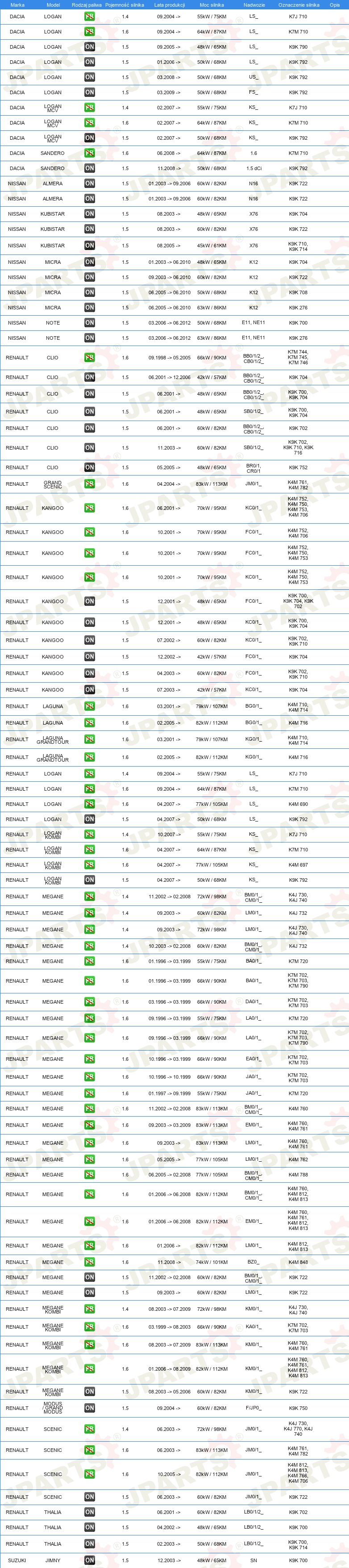Click the ON icon in the Modus / Grand Modus row

(x=89, y=1408)
